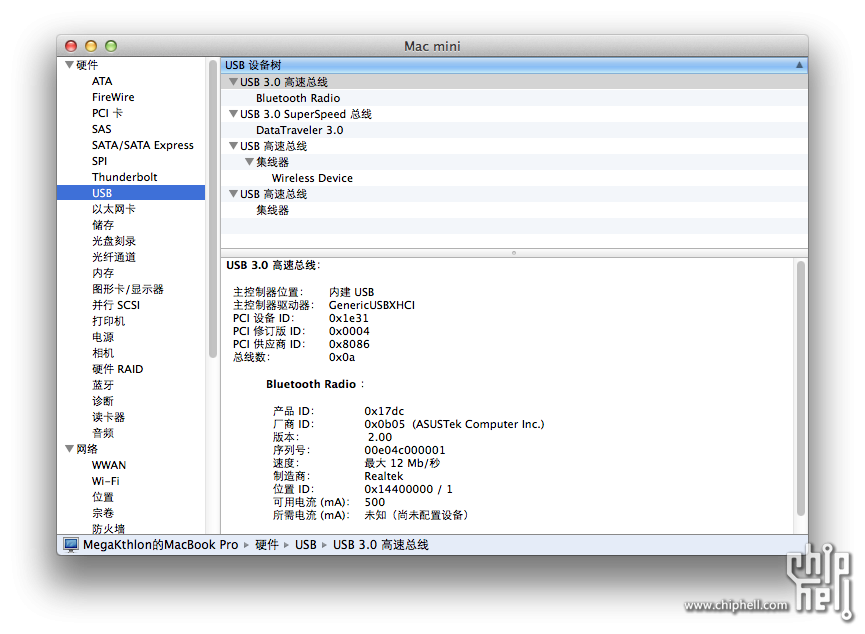The height and width of the screenshot is (634, 865).
Task: Open 以太网卡 in the sidebar
Action: coord(114,209)
